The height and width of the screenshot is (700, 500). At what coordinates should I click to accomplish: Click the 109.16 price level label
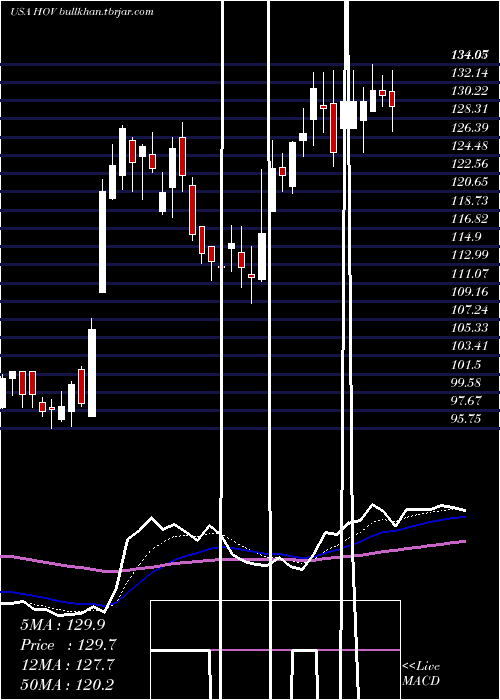click(470, 292)
